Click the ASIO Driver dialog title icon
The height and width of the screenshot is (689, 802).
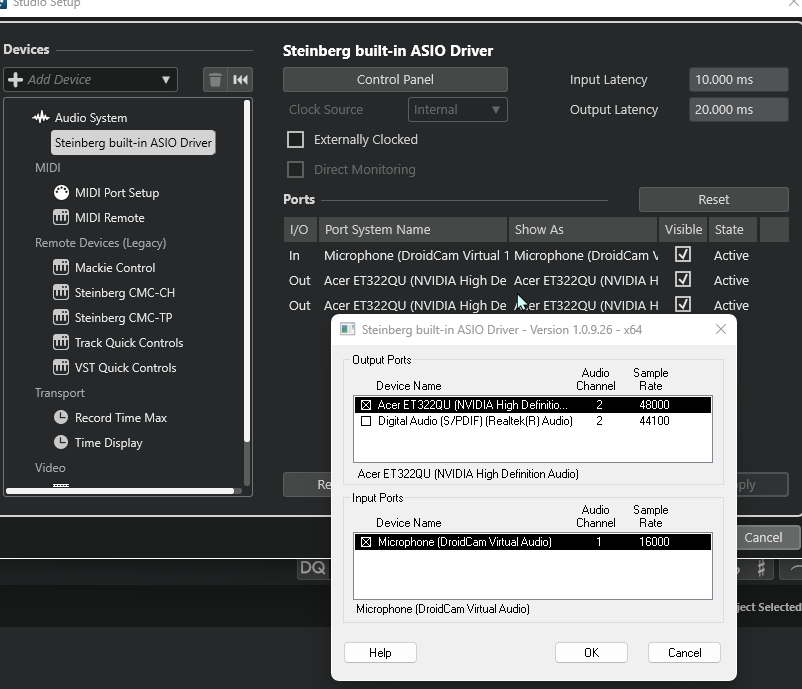pyautogui.click(x=348, y=330)
